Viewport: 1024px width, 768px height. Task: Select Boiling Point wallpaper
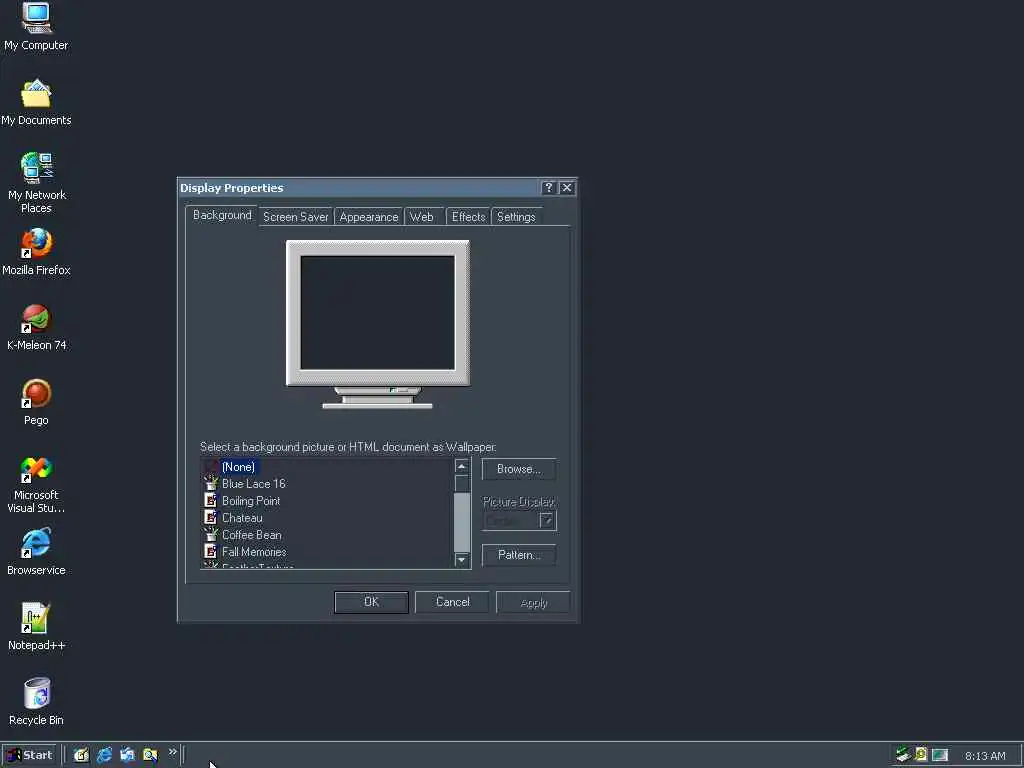[251, 501]
